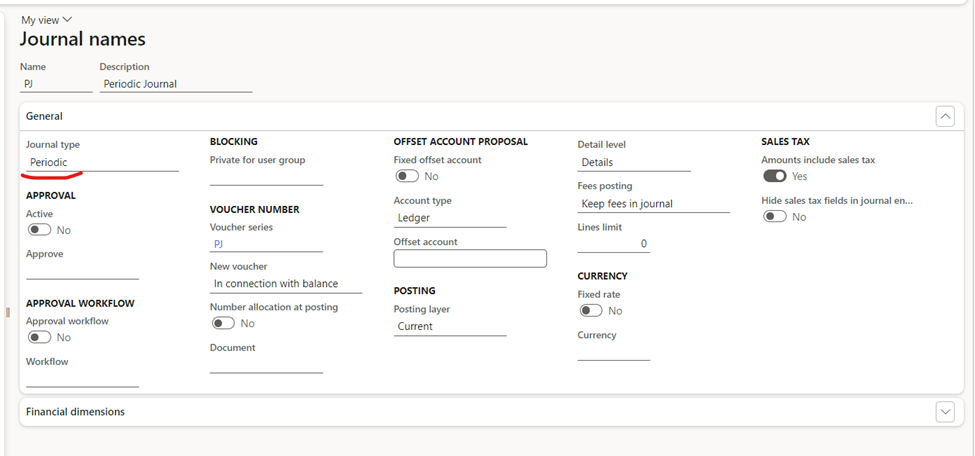Collapse the General section chevron
The width and height of the screenshot is (975, 456).
pos(945,116)
